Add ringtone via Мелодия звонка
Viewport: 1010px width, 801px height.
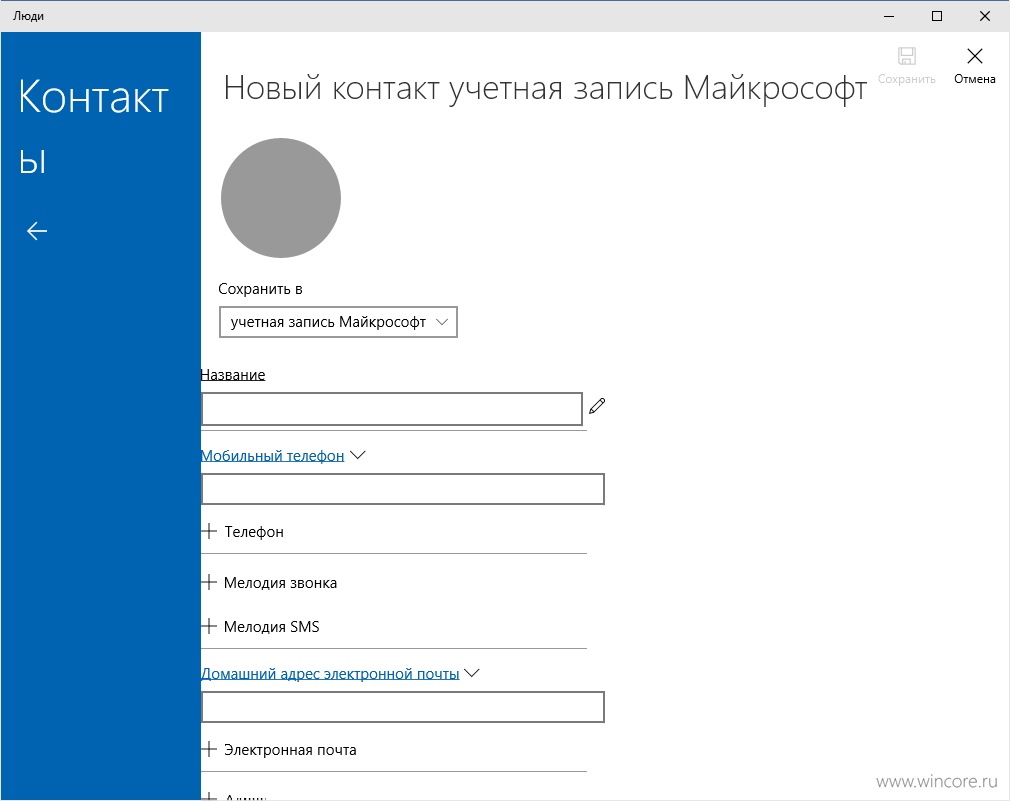click(x=280, y=583)
